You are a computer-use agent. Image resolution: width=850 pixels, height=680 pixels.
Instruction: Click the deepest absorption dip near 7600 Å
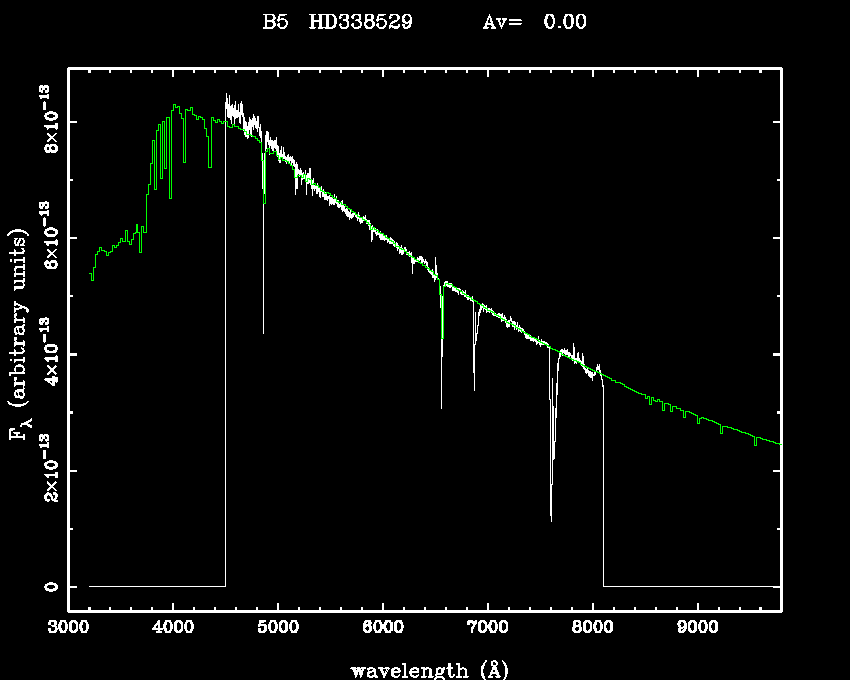click(x=551, y=518)
